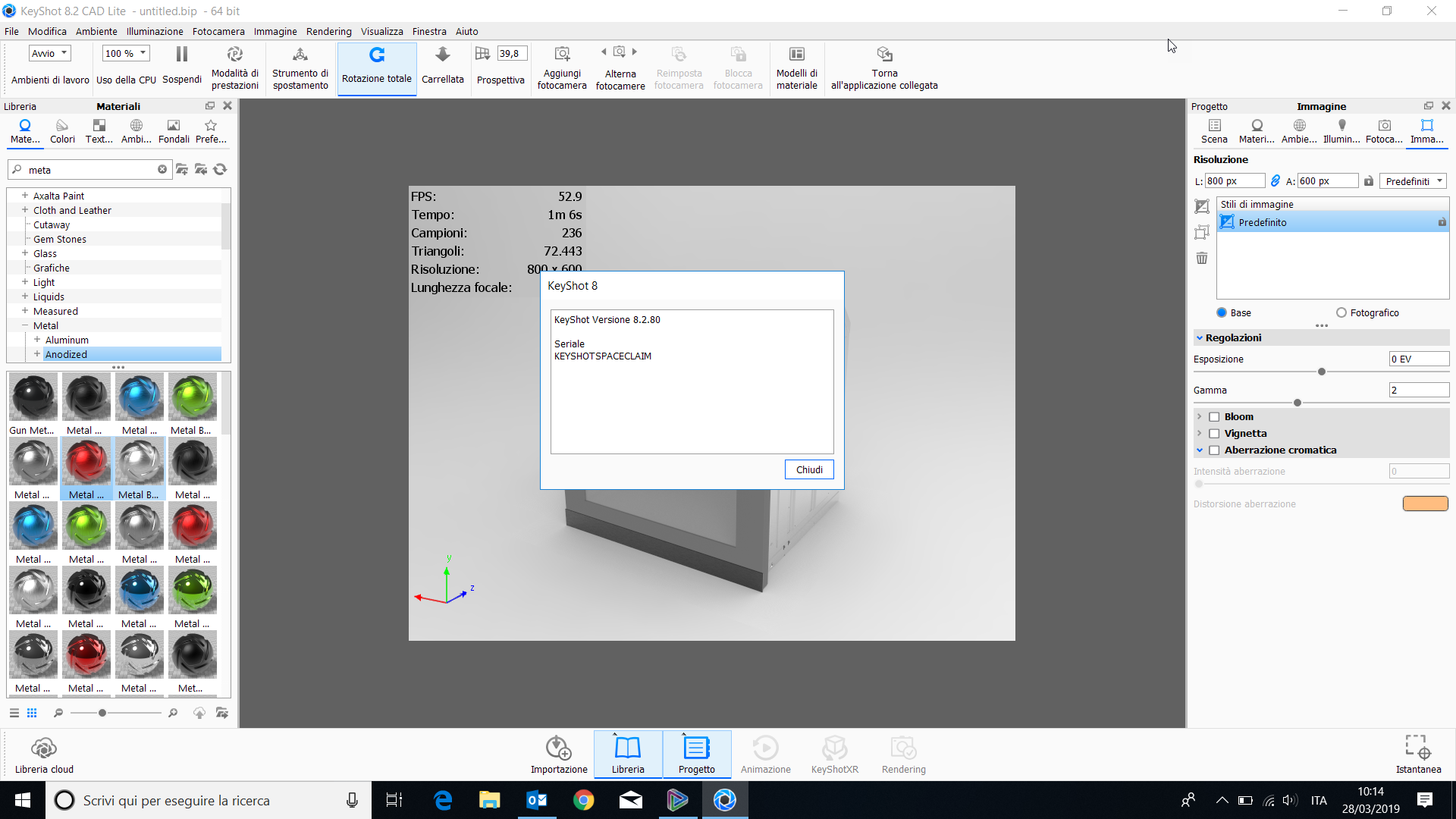Open the Predefiniti resolution dropdown
Image resolution: width=1456 pixels, height=819 pixels.
[1414, 181]
